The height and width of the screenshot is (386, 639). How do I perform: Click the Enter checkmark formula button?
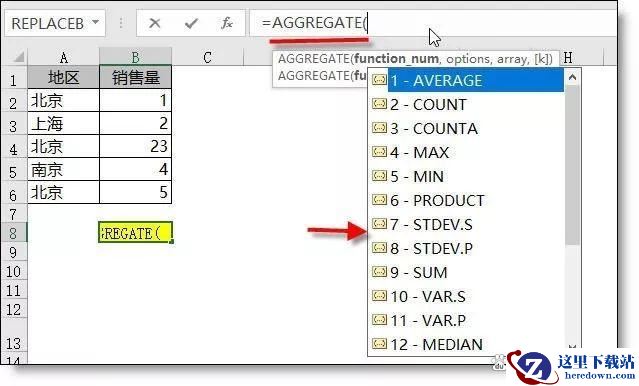tap(191, 23)
